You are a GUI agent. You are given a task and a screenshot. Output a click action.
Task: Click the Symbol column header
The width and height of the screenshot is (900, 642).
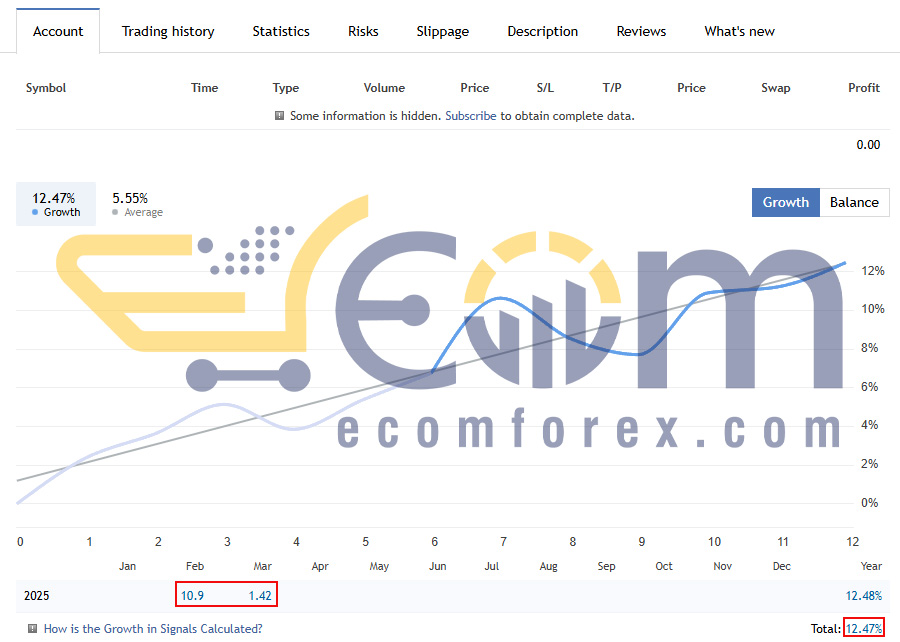tap(46, 88)
